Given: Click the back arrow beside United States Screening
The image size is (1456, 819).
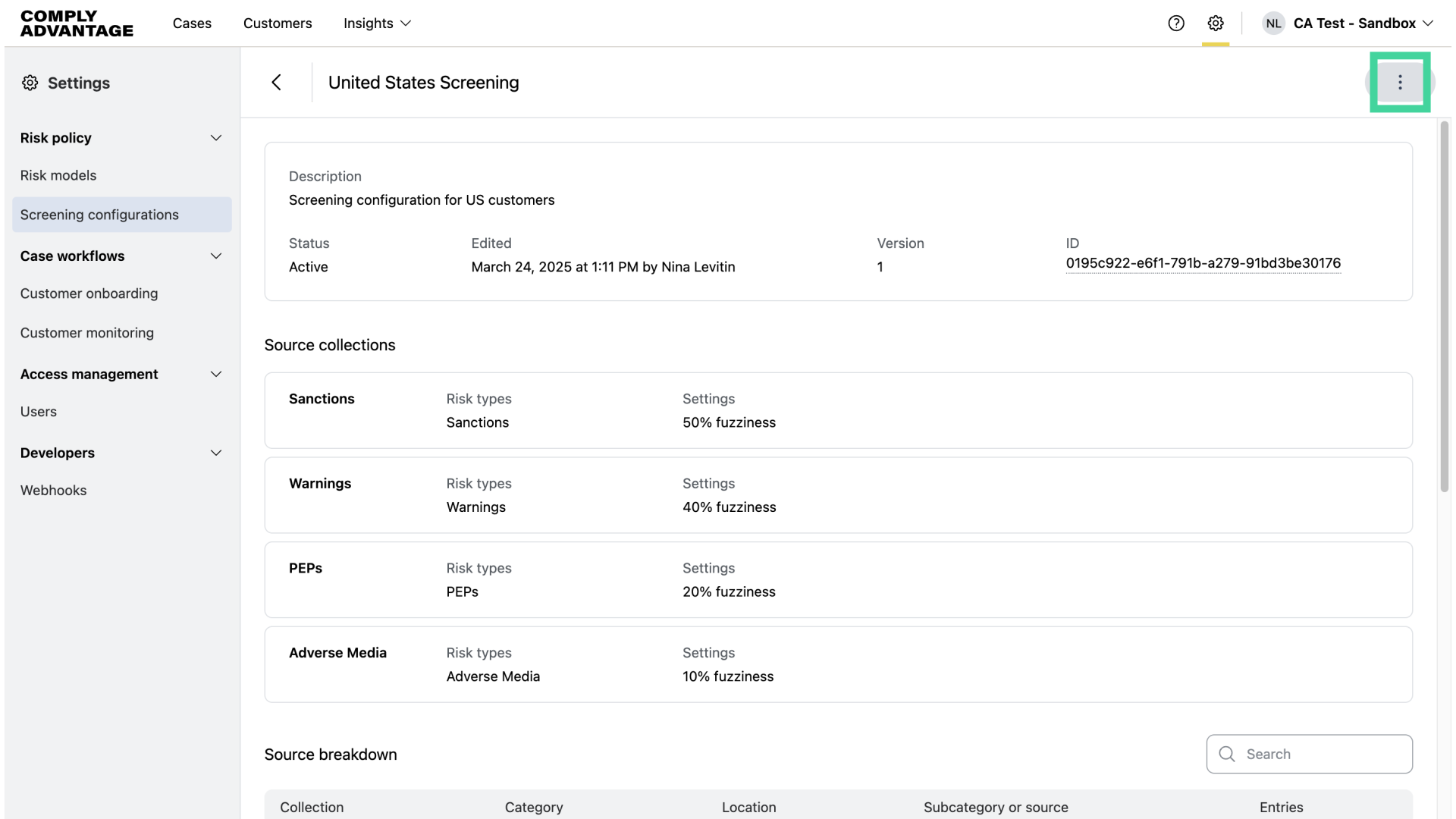Looking at the screenshot, I should [x=277, y=83].
